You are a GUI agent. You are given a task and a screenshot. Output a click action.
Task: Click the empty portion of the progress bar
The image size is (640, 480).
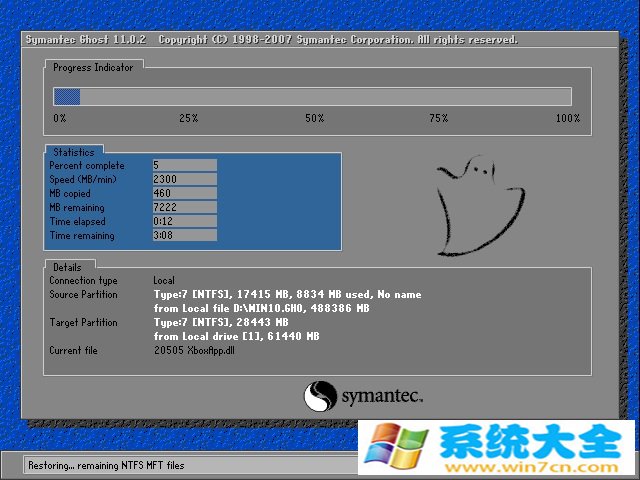[x=325, y=96]
